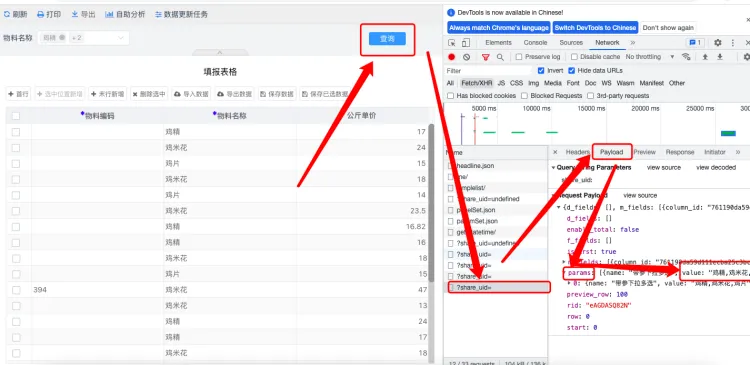Check the Blocked Requests checkbox

pyautogui.click(x=524, y=96)
